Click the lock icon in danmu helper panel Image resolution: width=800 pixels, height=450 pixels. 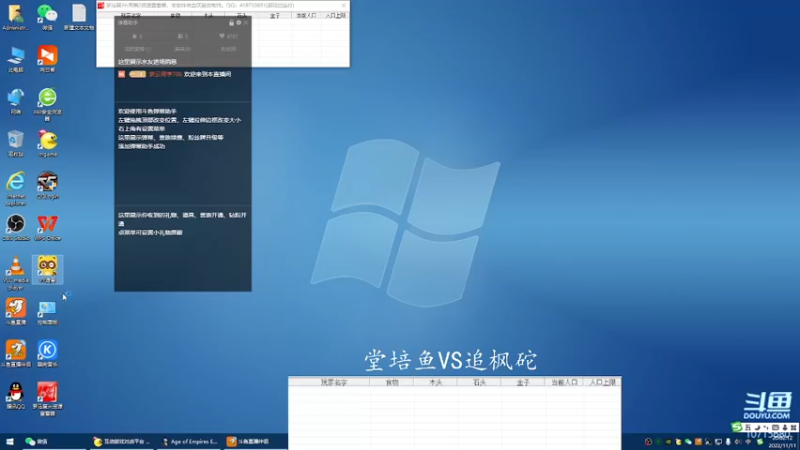(x=232, y=23)
